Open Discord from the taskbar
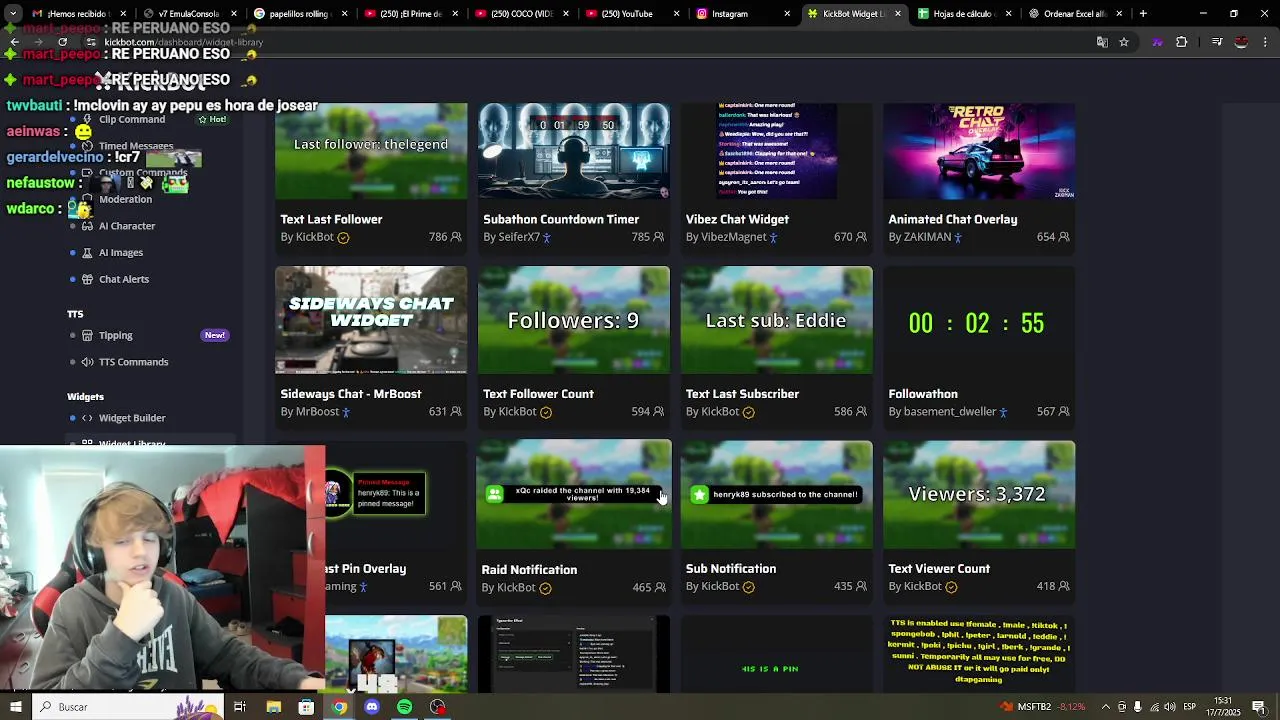Image resolution: width=1280 pixels, height=720 pixels. click(372, 707)
